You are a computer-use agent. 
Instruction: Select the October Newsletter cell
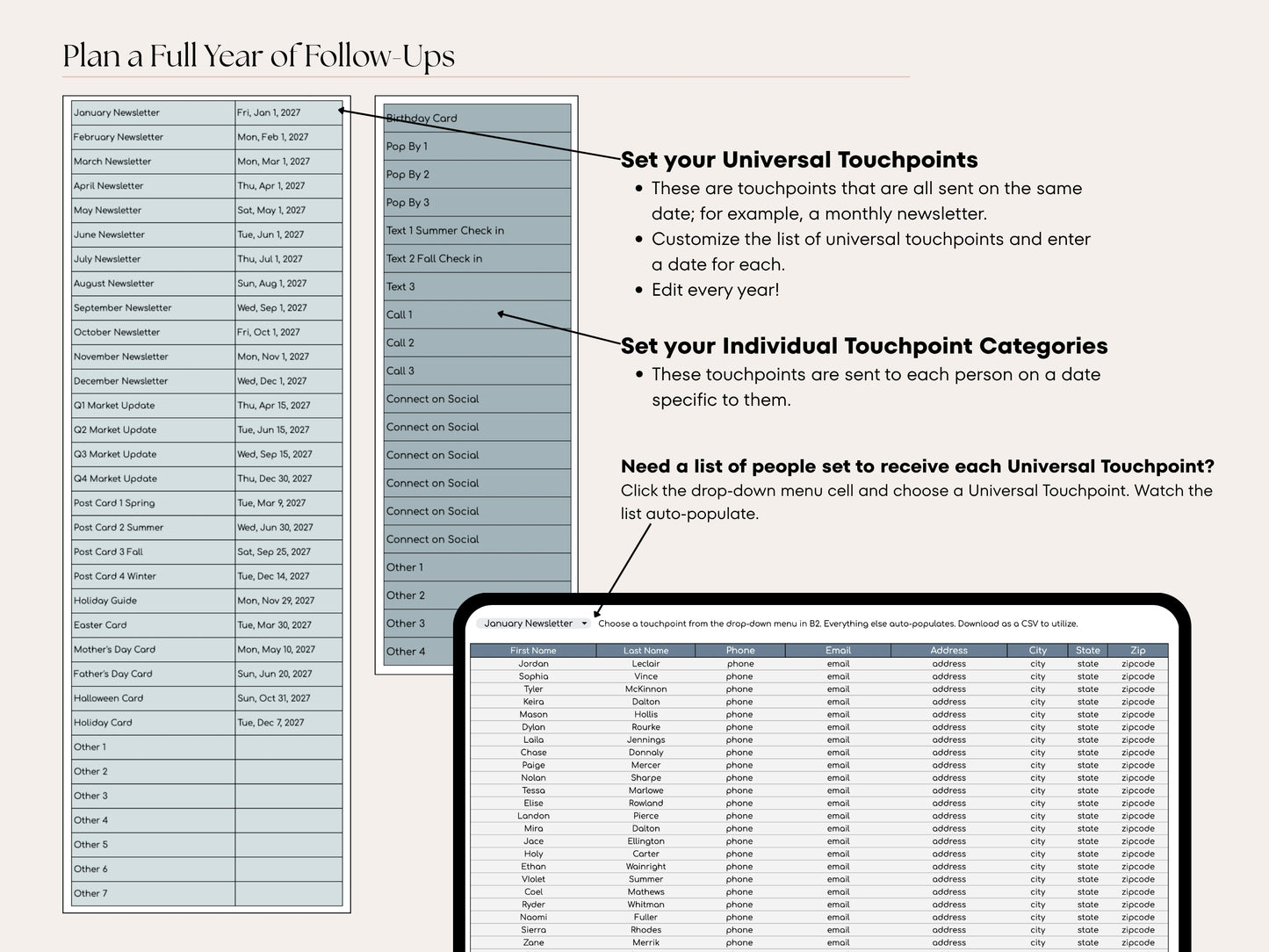click(x=153, y=332)
